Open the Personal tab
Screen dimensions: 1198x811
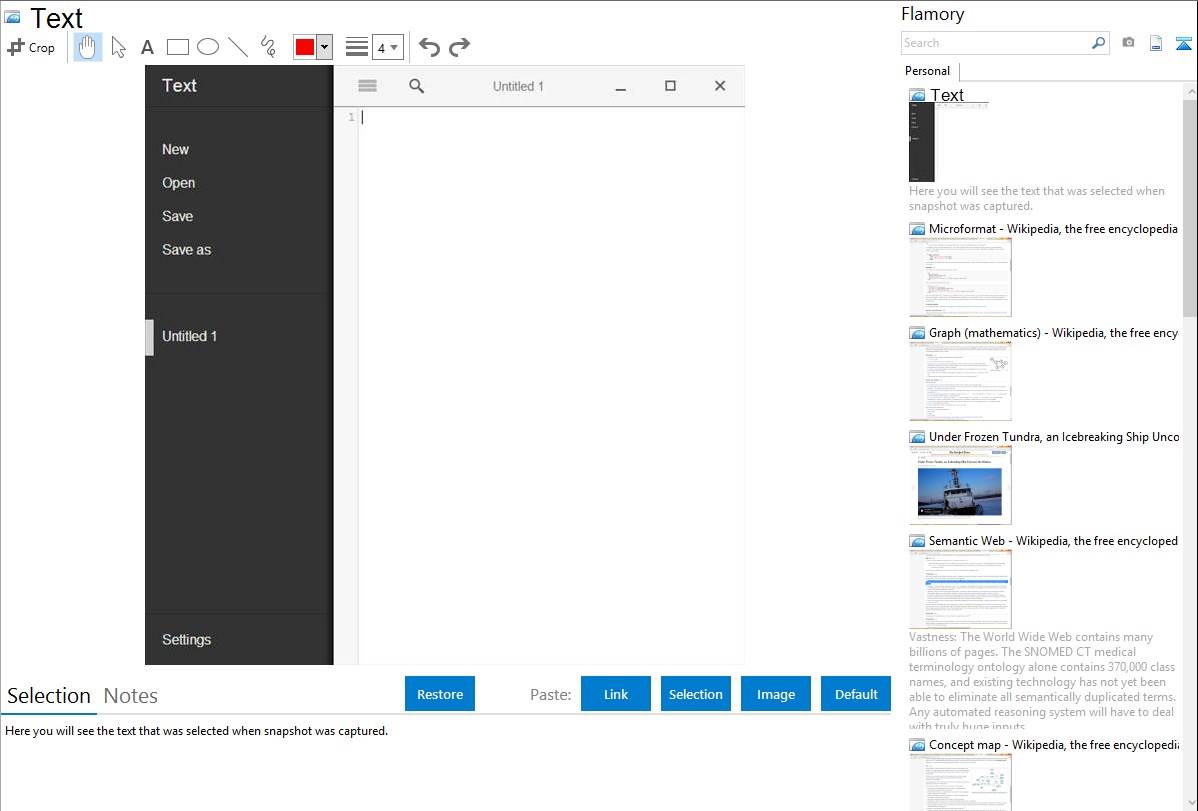point(927,71)
